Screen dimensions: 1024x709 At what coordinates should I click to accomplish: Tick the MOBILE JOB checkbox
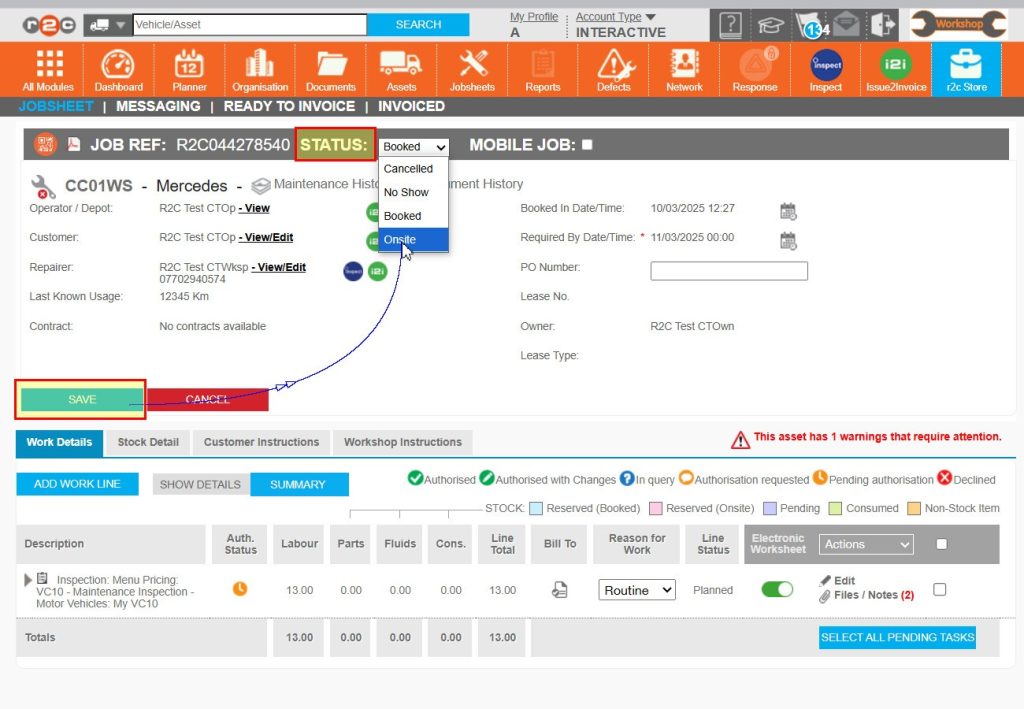point(585,145)
